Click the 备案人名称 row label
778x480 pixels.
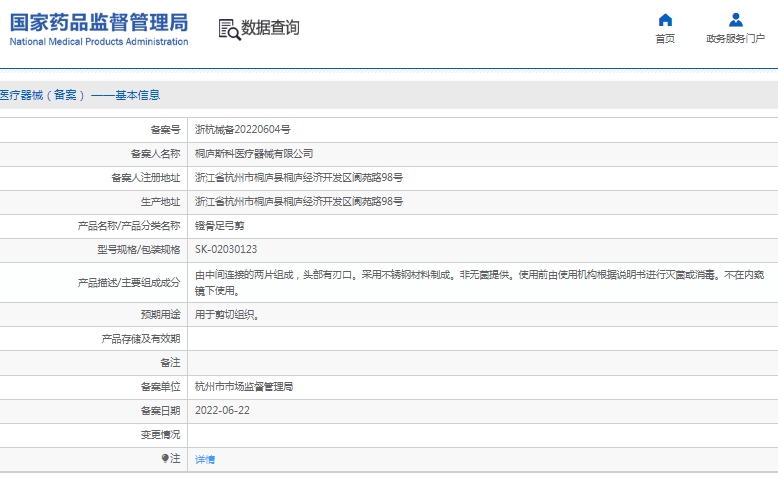tap(155, 154)
